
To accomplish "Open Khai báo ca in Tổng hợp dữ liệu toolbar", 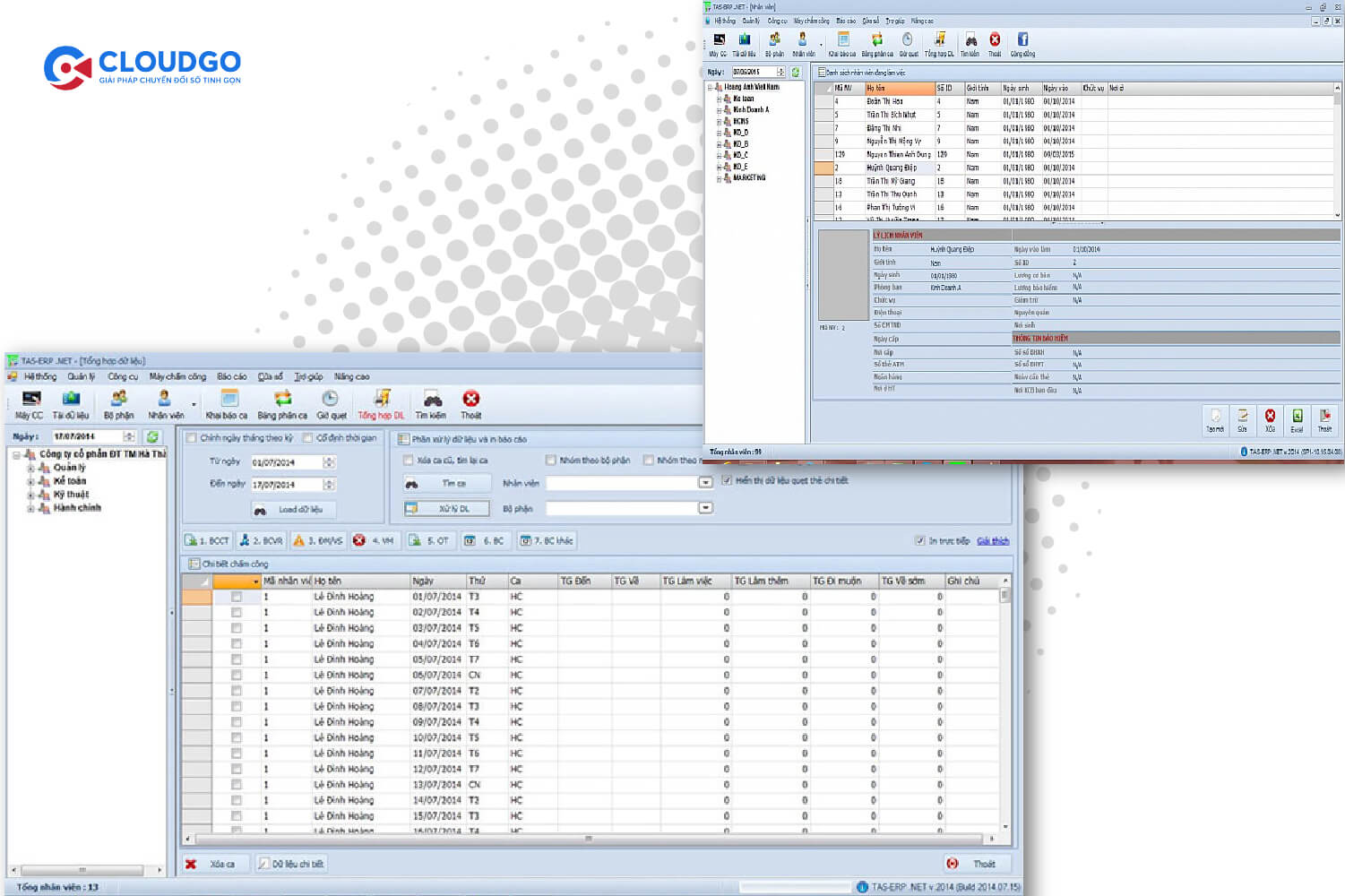I will [227, 404].
